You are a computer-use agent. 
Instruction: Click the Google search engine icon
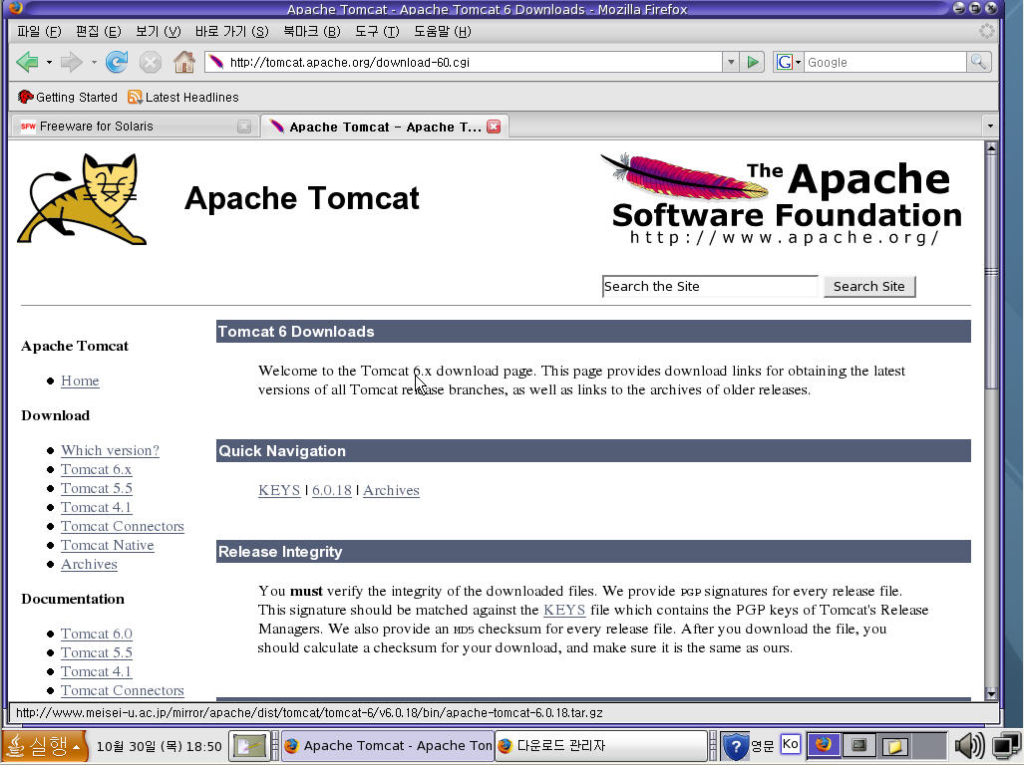pos(784,62)
